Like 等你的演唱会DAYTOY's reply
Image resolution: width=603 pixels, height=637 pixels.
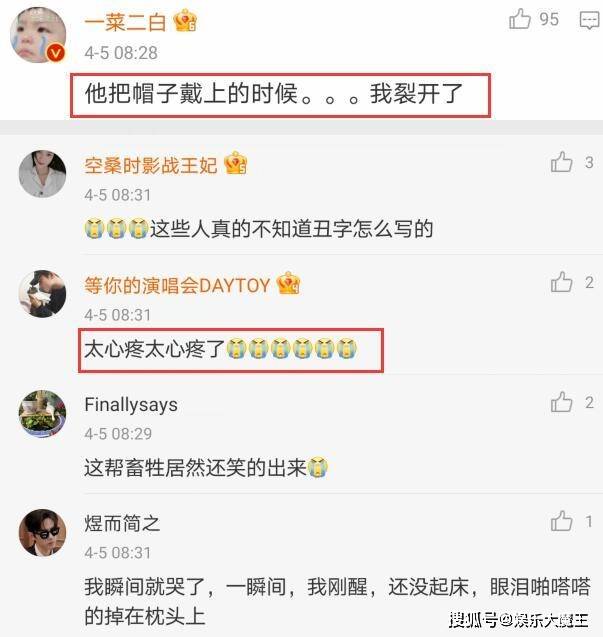click(x=562, y=282)
